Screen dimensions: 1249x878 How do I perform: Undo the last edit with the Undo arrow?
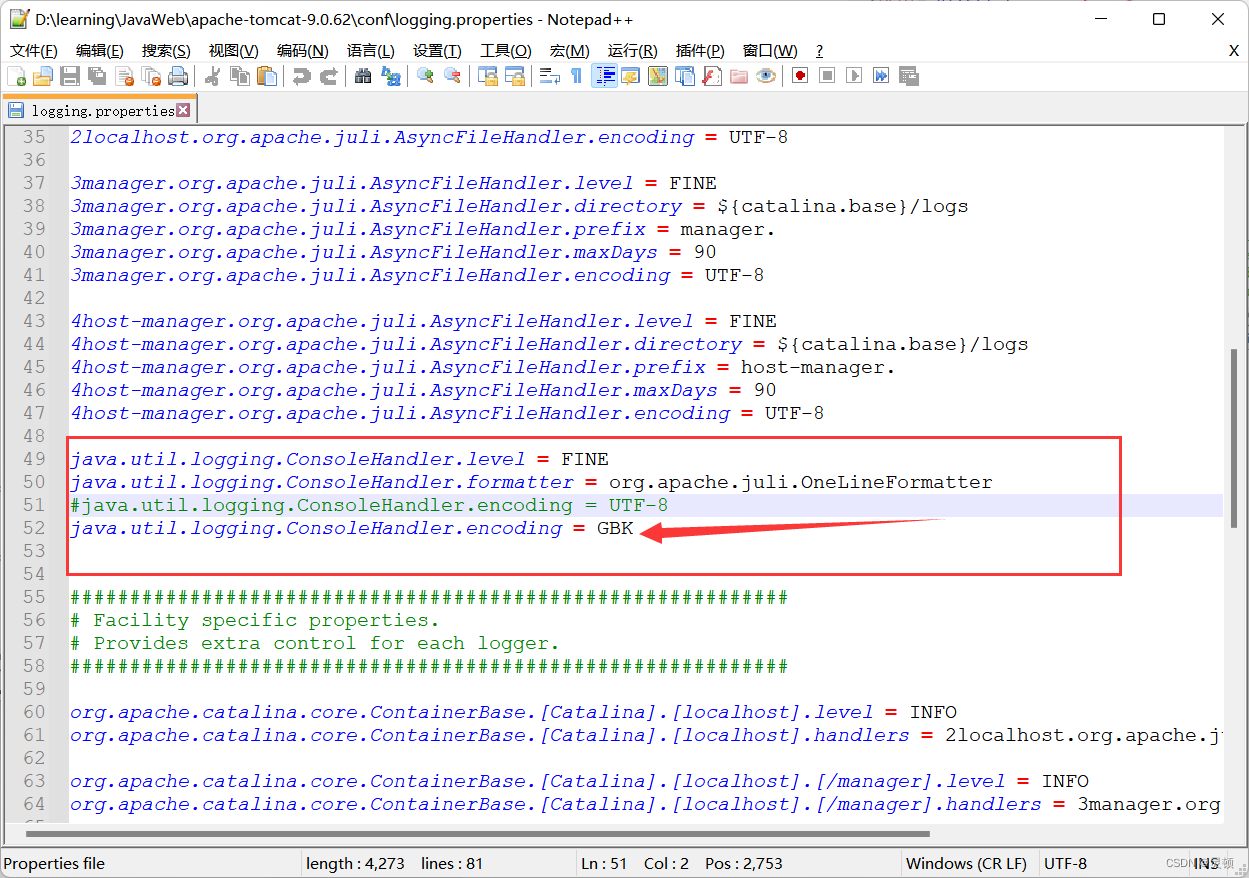(301, 76)
